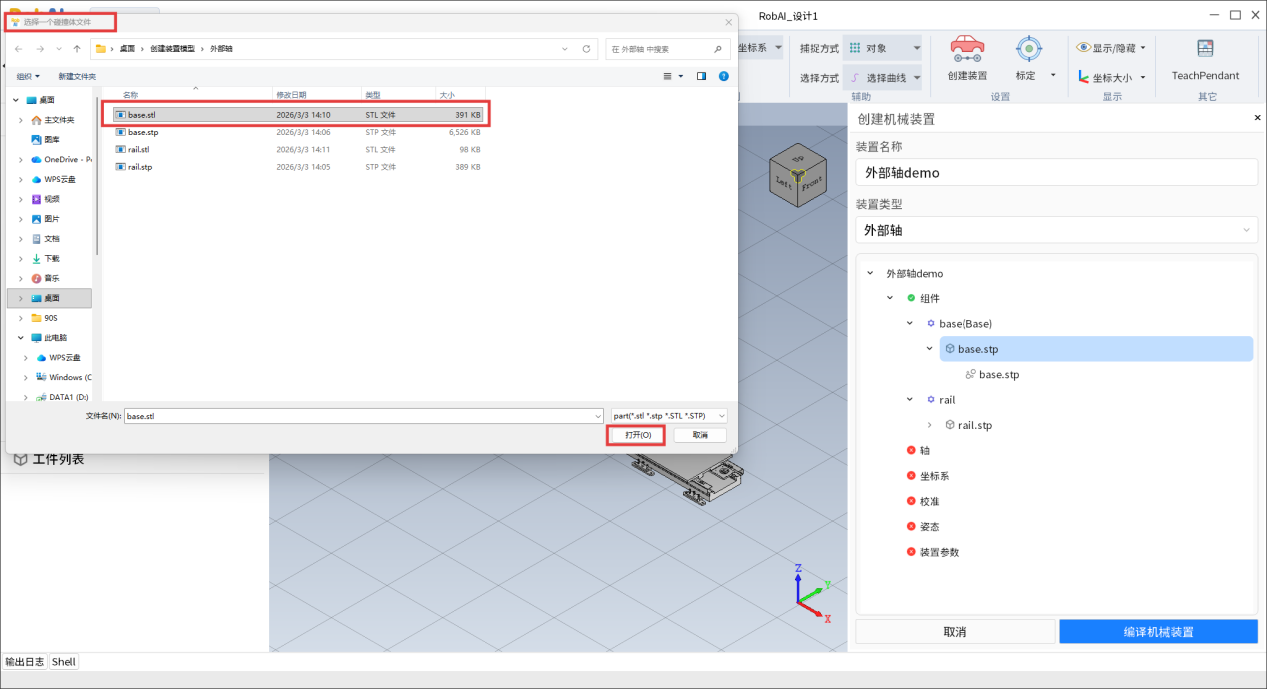Select OneDrive in the sidebar
1267x689 pixels.
click(x=61, y=159)
